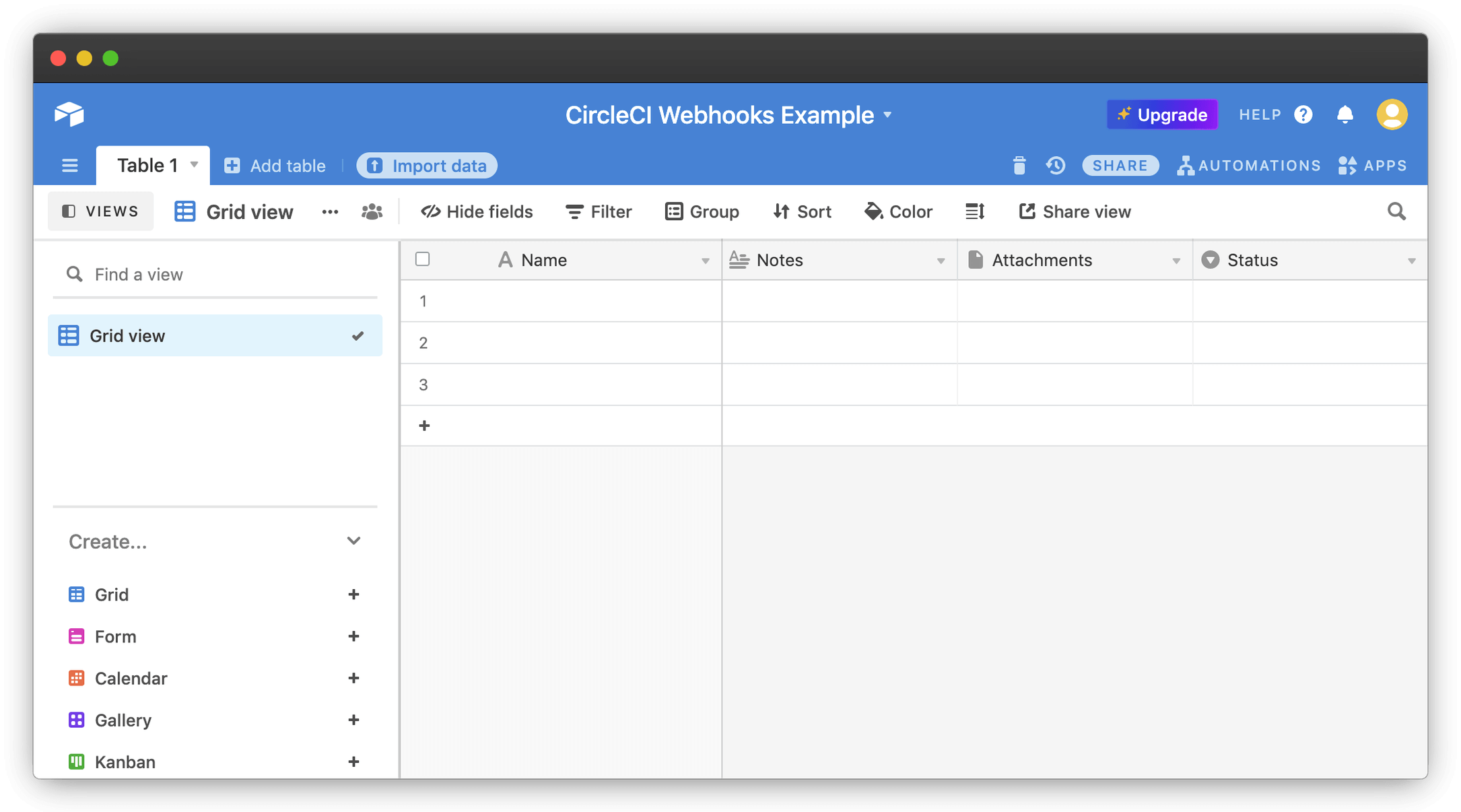The width and height of the screenshot is (1461, 812).
Task: Expand the Name column dropdown
Action: [x=706, y=261]
